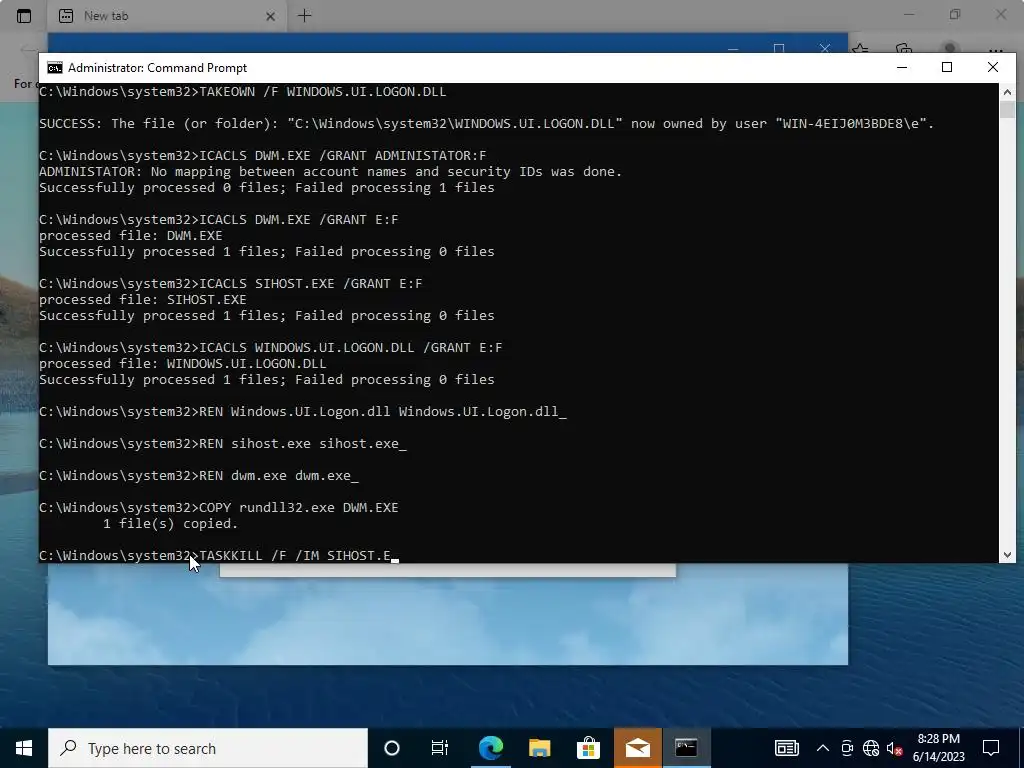Image resolution: width=1024 pixels, height=768 pixels.
Task: Click the Command Prompt title bar icon
Action: pyautogui.click(x=55, y=68)
